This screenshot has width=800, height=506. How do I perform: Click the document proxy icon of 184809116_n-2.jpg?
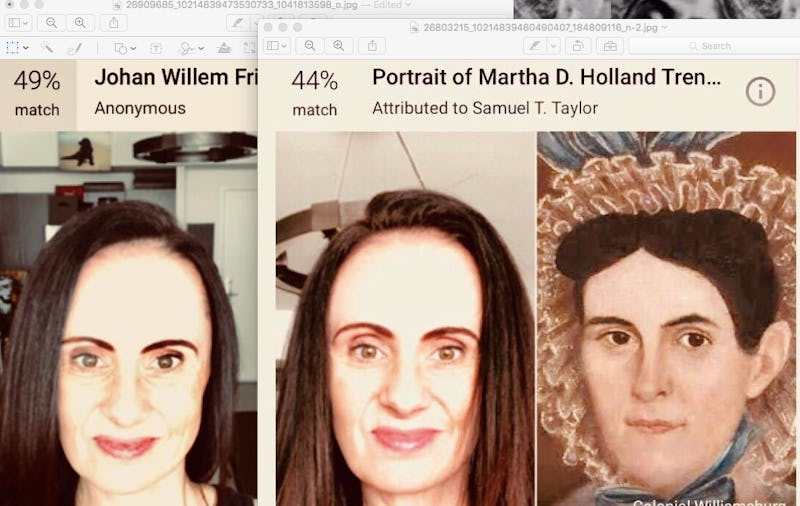click(x=415, y=28)
